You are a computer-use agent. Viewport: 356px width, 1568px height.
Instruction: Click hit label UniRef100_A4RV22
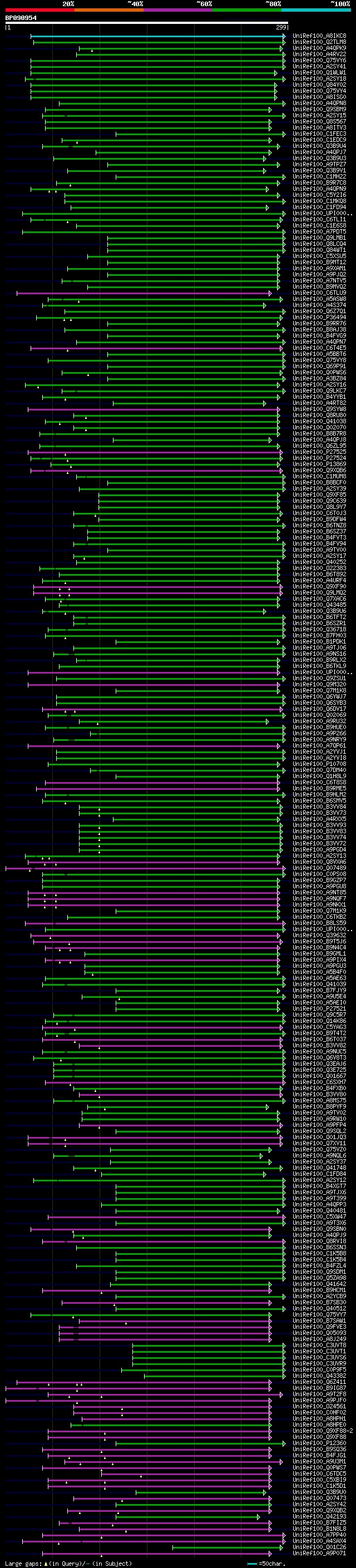(x=319, y=54)
